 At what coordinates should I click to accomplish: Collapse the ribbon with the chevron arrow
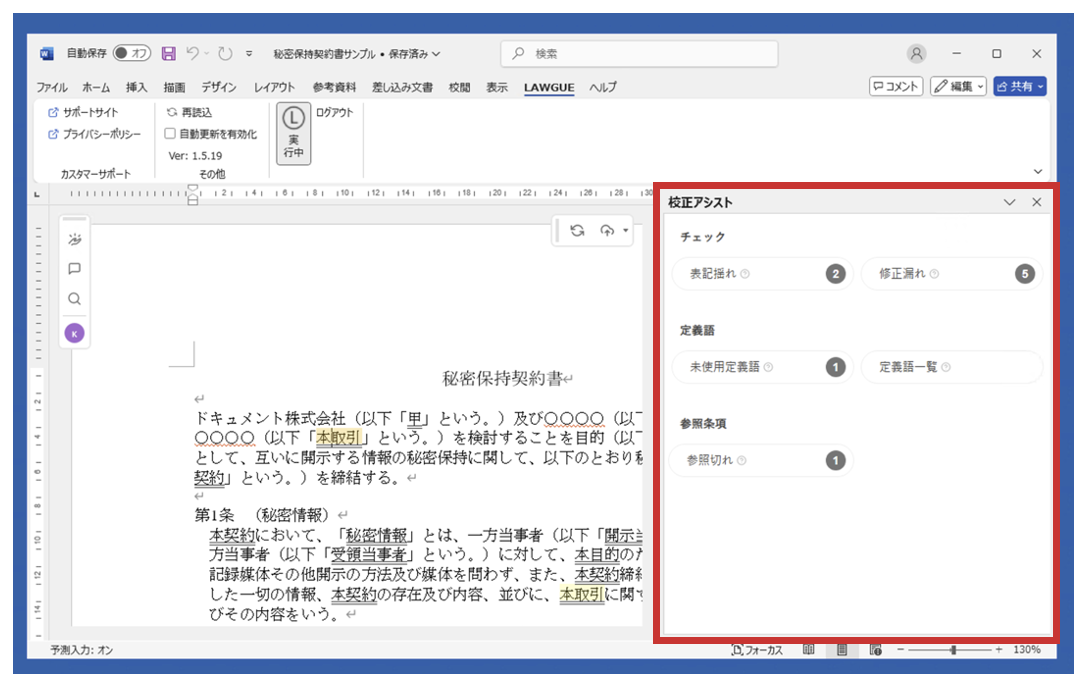1037,172
